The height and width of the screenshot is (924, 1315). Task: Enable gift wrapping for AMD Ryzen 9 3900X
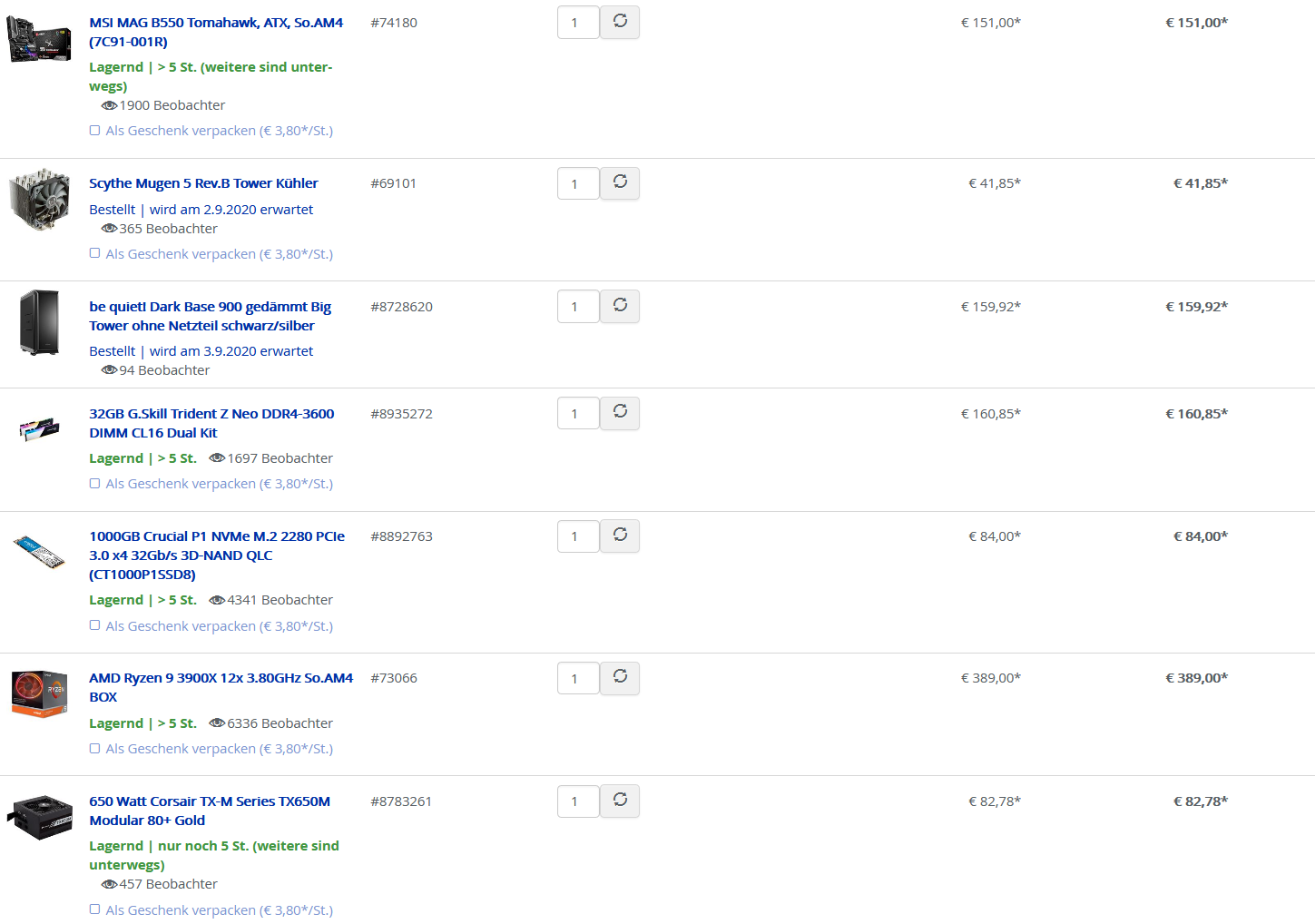click(94, 749)
